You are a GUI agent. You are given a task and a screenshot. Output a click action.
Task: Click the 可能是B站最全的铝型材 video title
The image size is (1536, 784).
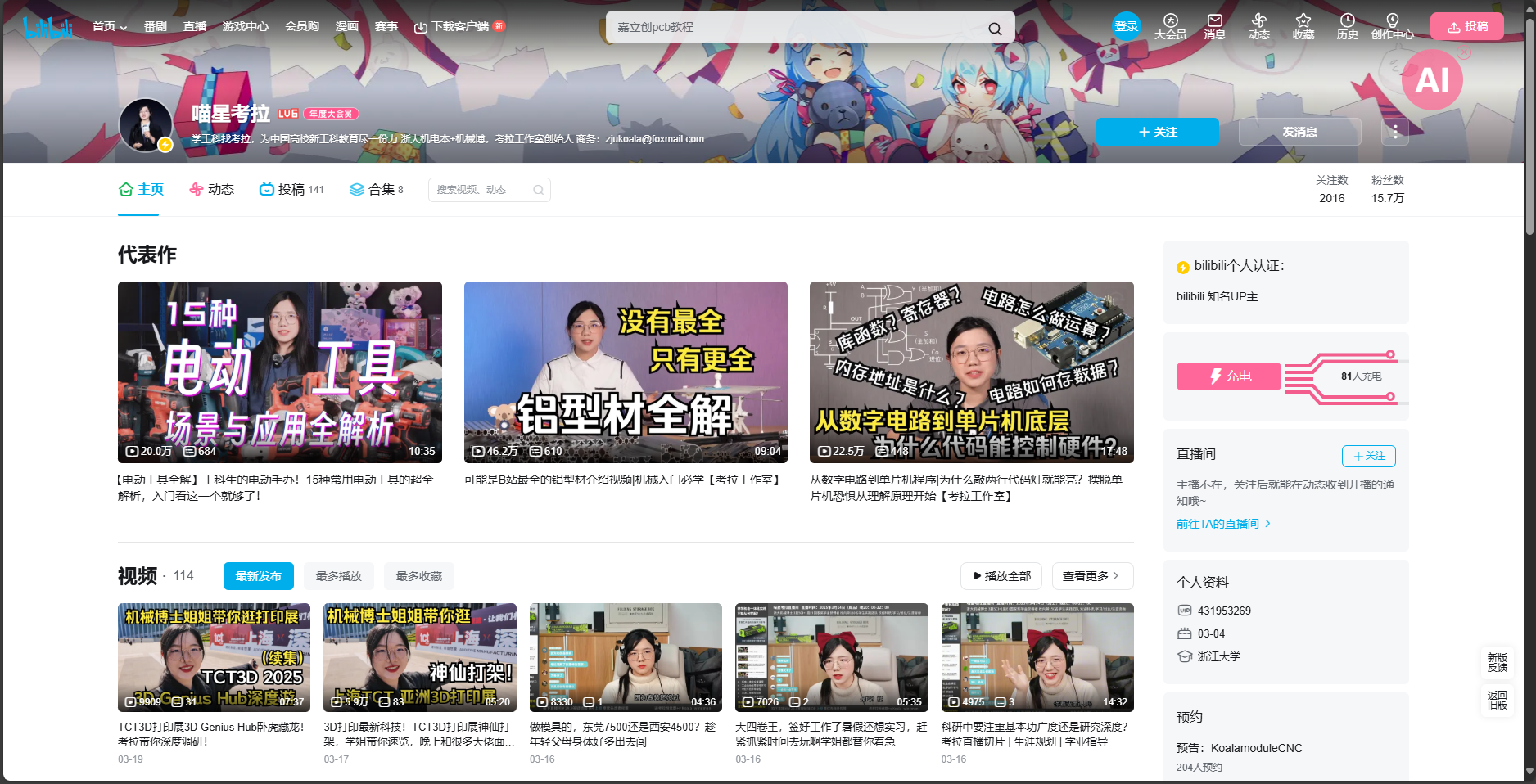(623, 480)
